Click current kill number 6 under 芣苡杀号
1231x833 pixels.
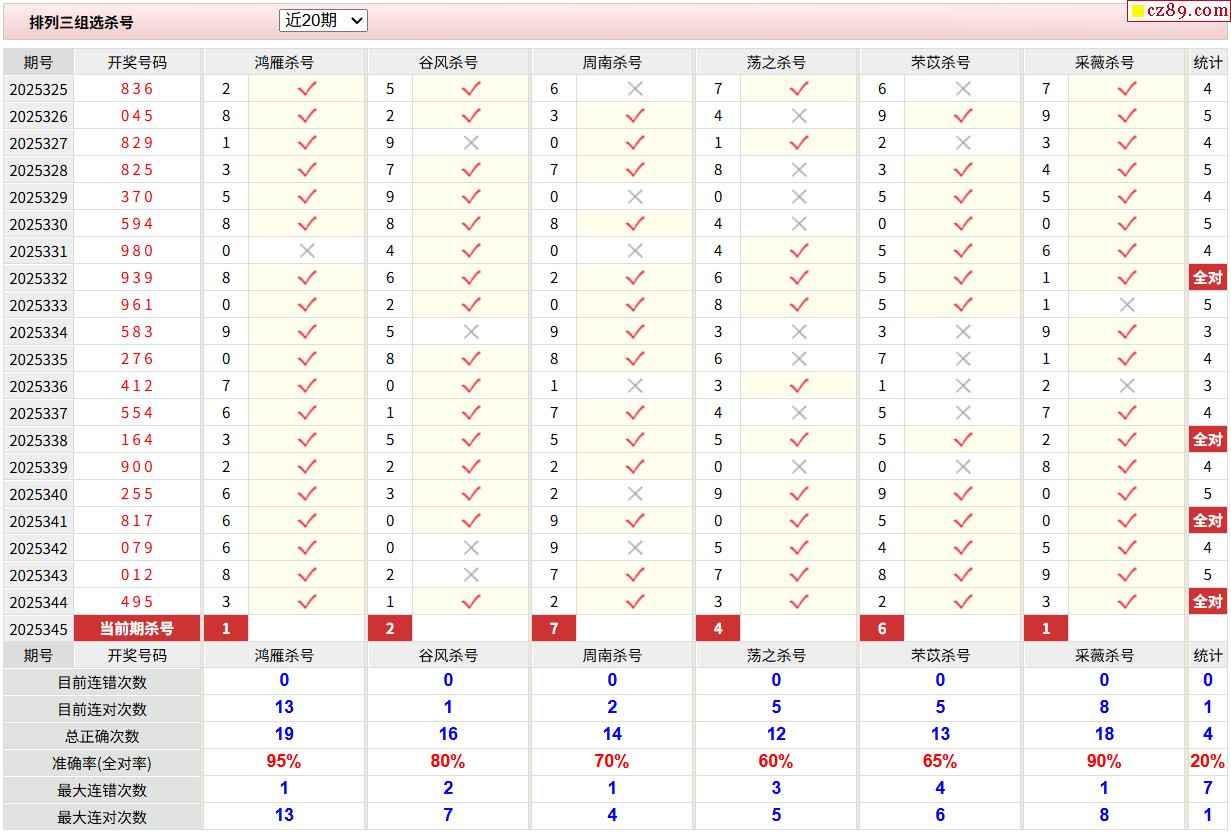point(882,629)
